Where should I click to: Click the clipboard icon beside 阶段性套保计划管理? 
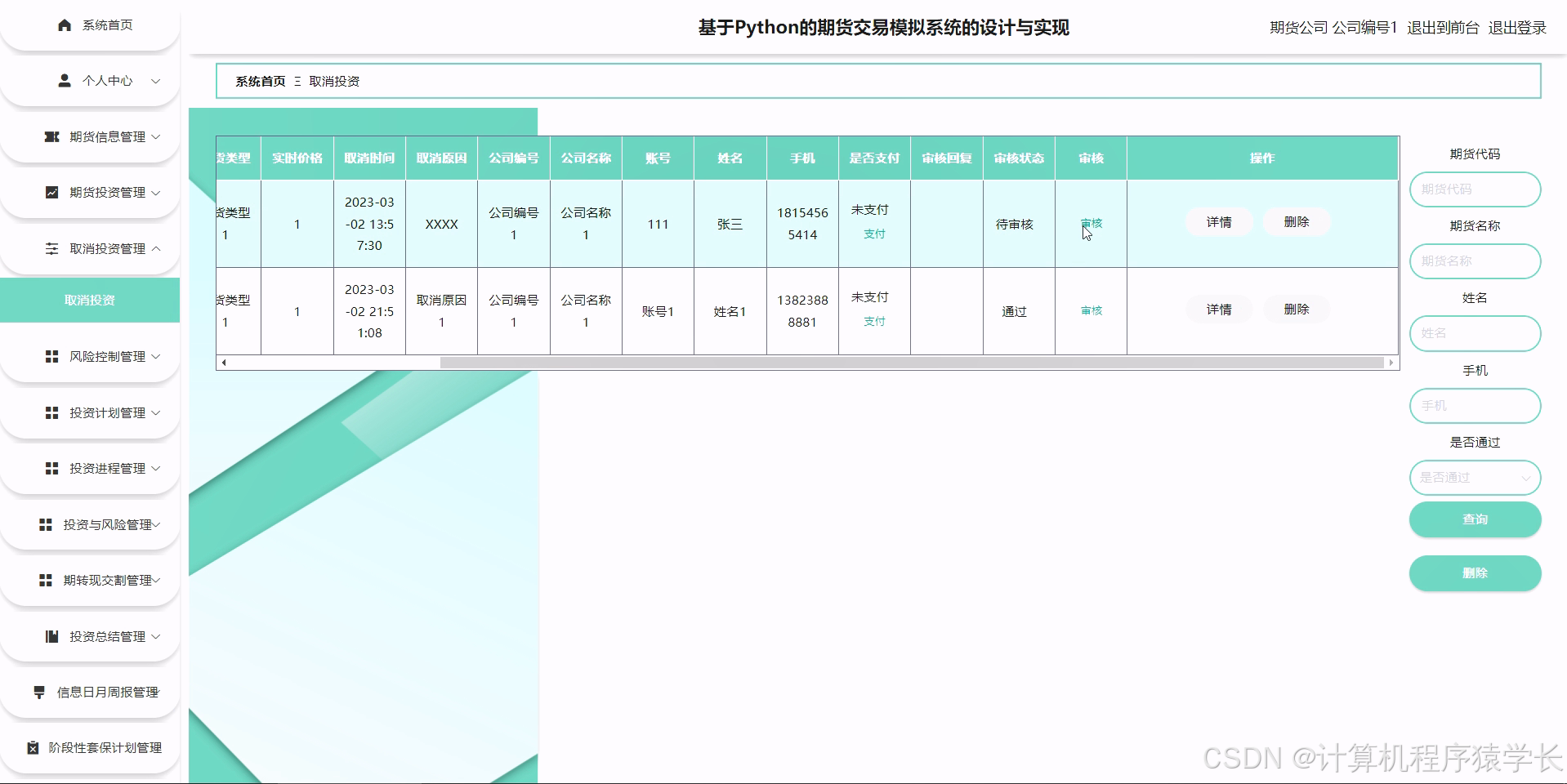click(x=33, y=747)
